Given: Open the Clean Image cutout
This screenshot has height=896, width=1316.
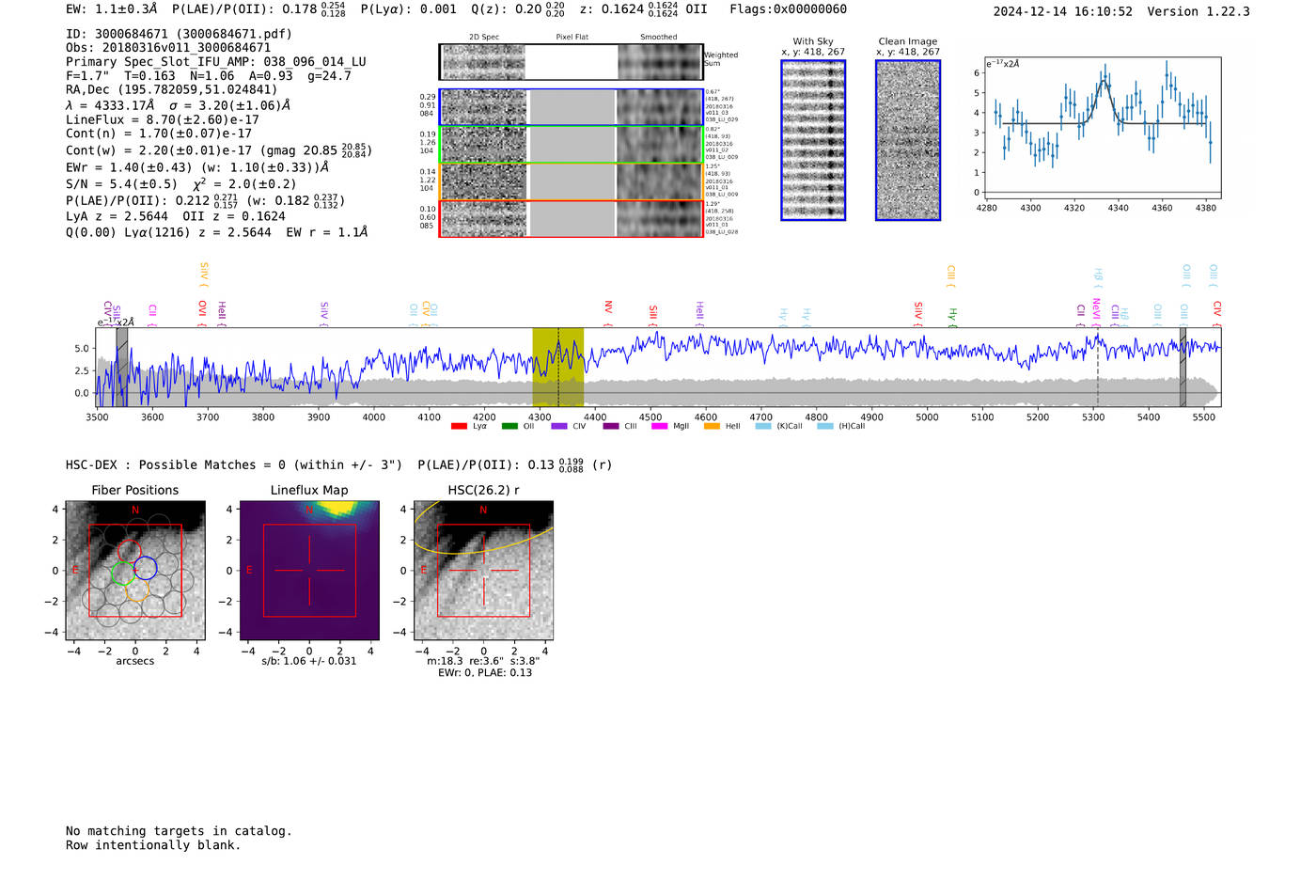Looking at the screenshot, I should [x=908, y=140].
